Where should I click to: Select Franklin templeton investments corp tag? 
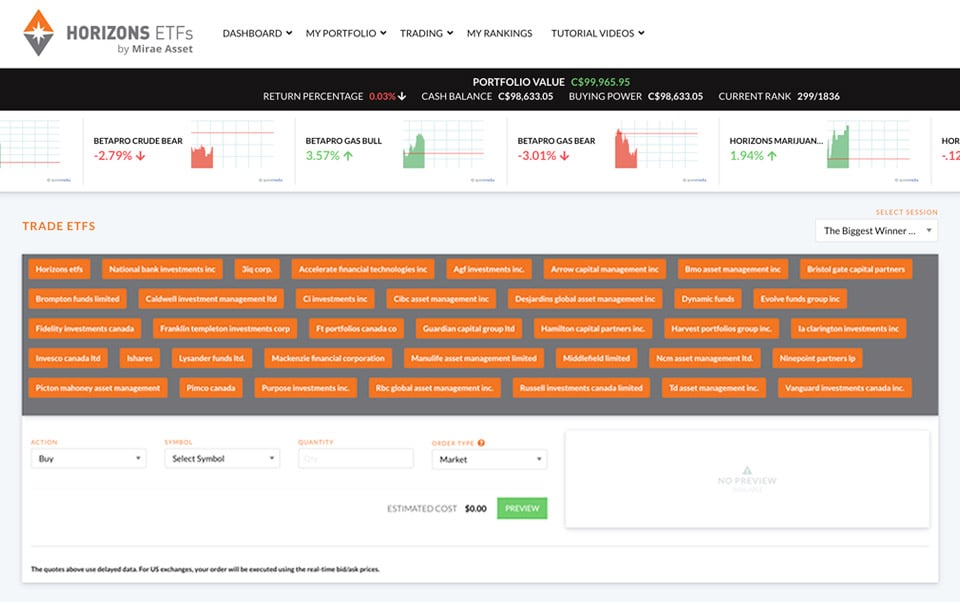225,328
